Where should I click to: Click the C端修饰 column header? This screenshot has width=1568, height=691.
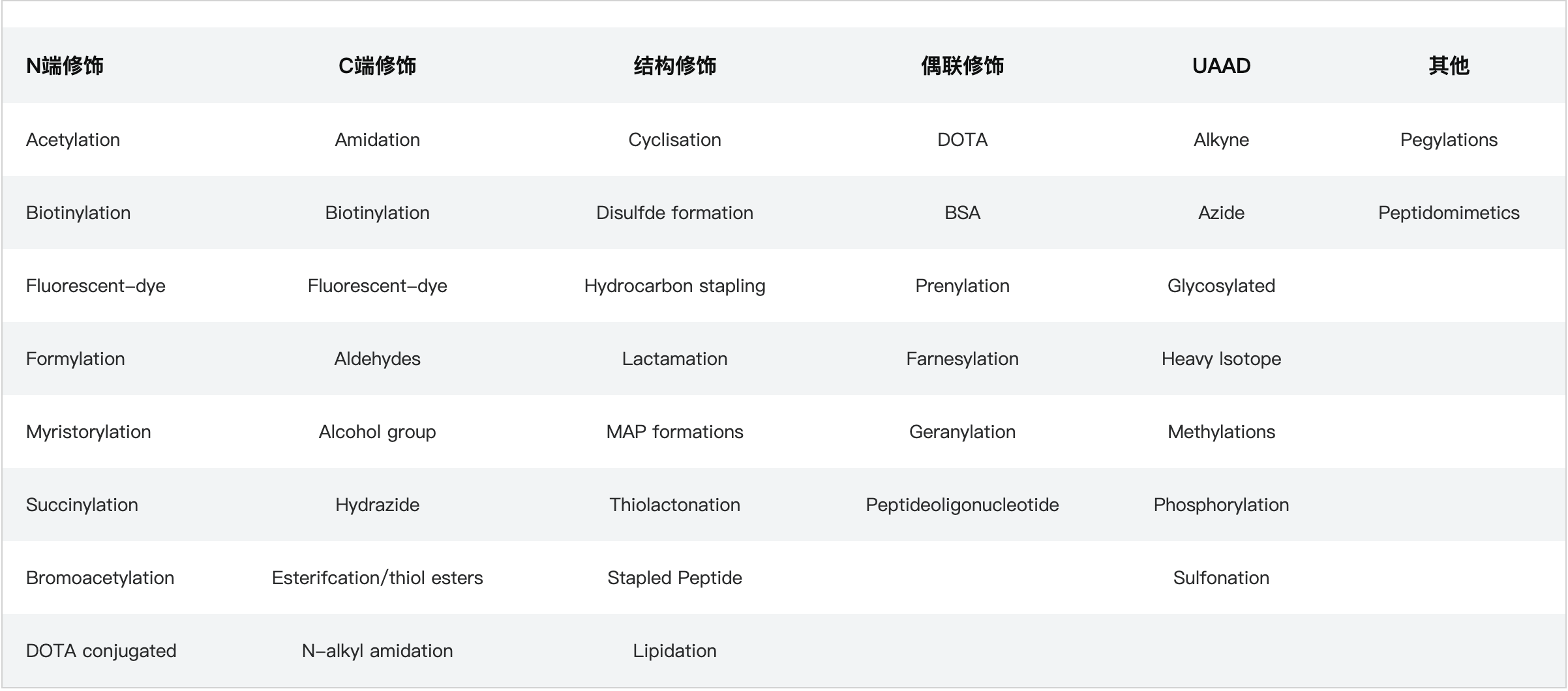click(377, 66)
